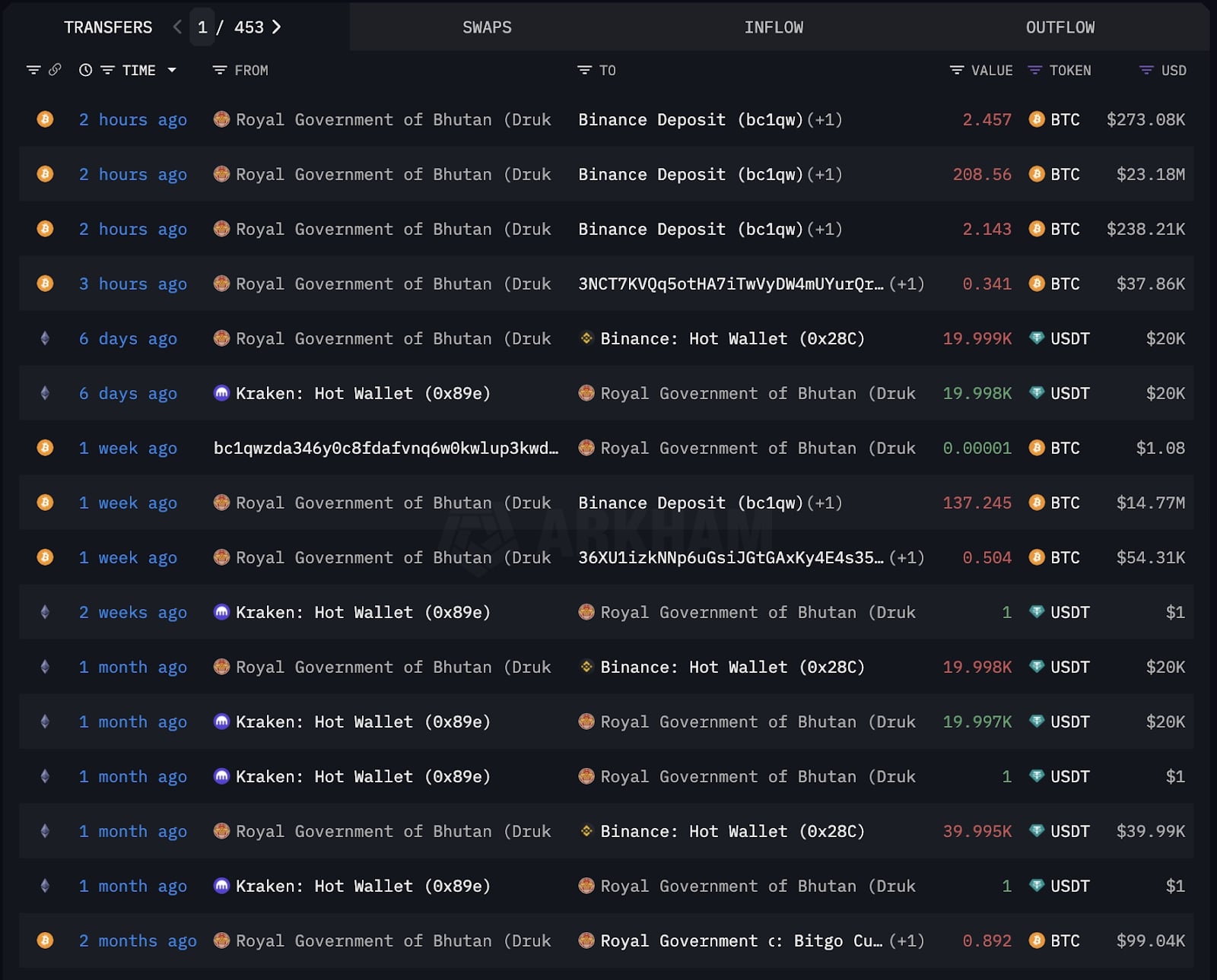Open the USD column filter
1217x980 pixels.
1146,70
